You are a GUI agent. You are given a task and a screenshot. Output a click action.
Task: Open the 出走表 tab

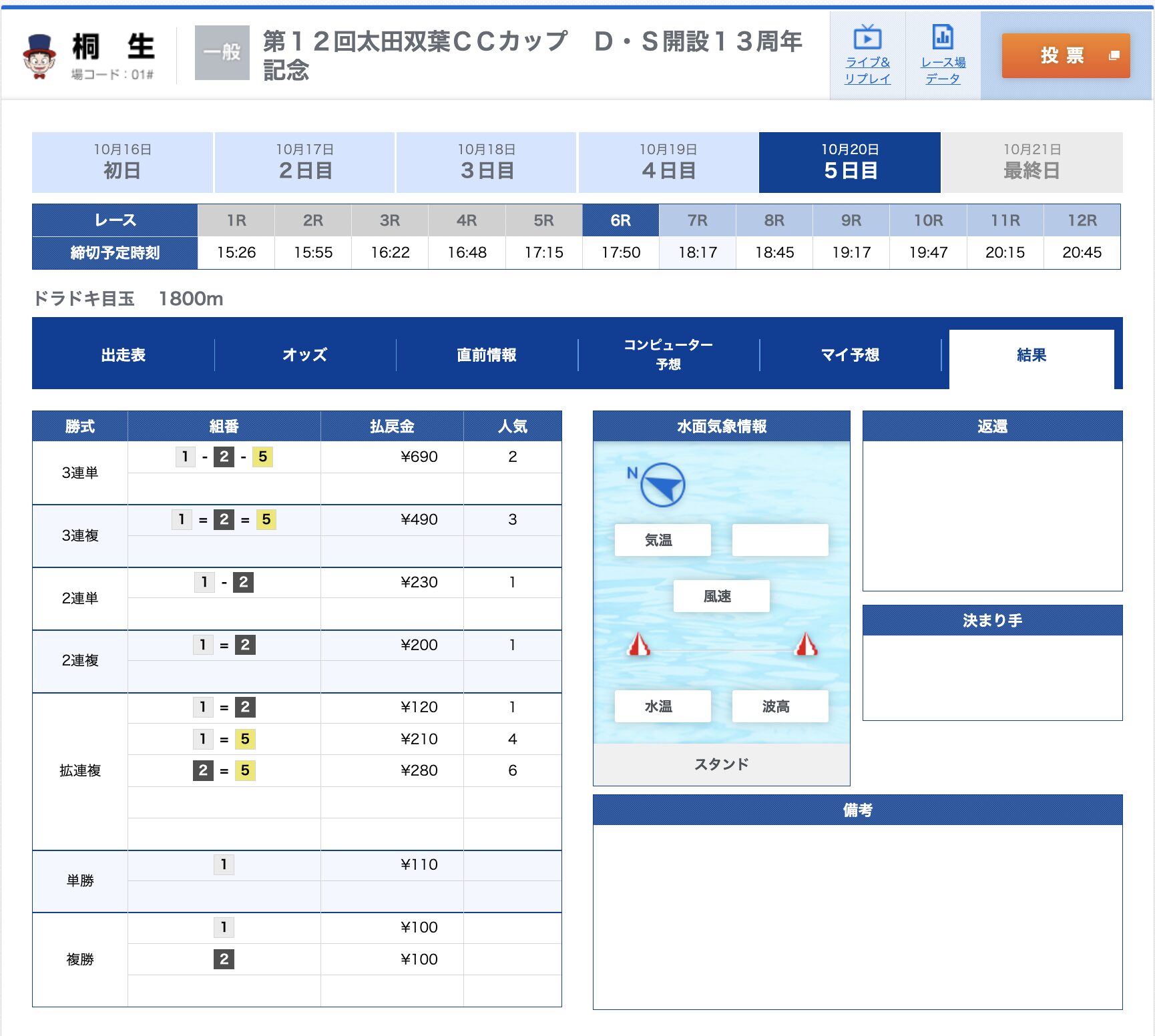click(x=124, y=355)
